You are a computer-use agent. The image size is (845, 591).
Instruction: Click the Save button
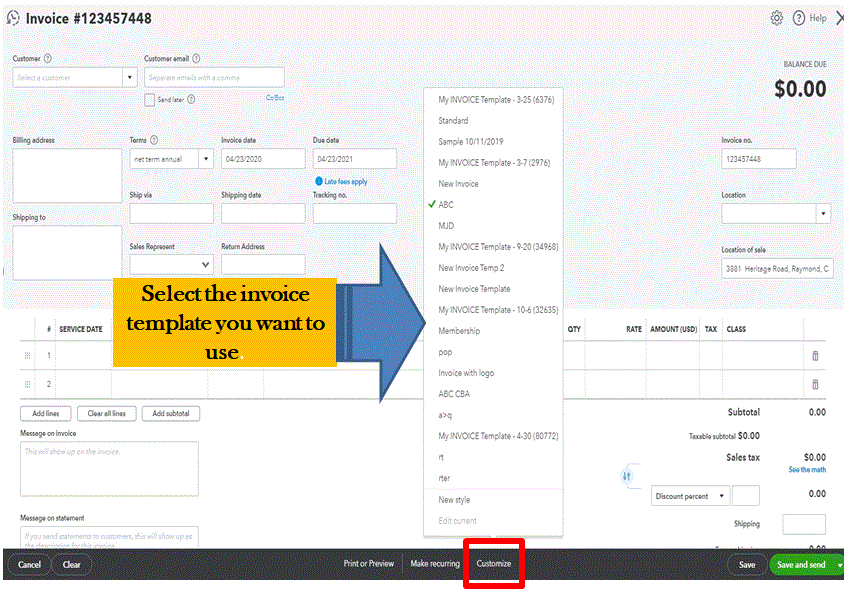pos(746,565)
